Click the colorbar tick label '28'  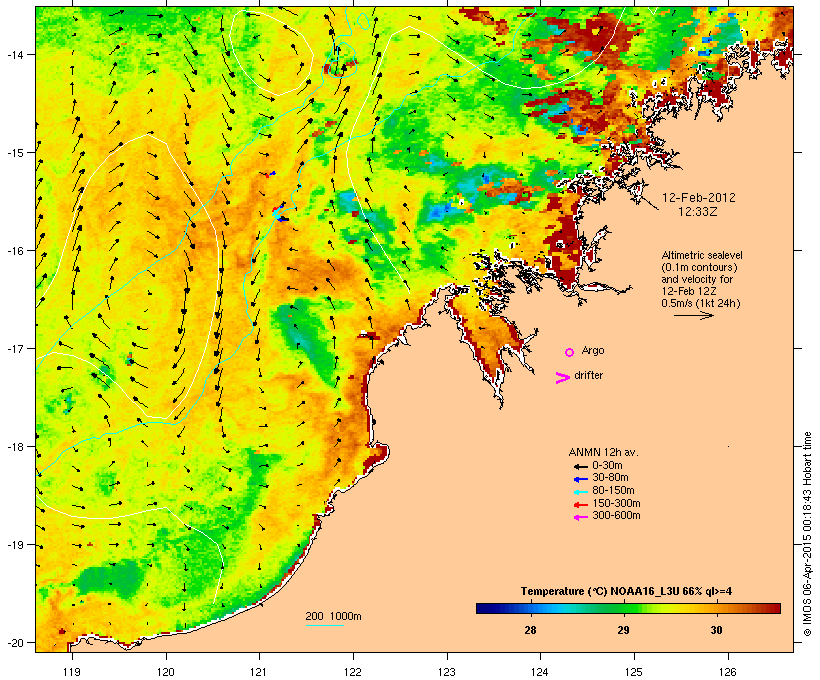tap(530, 630)
